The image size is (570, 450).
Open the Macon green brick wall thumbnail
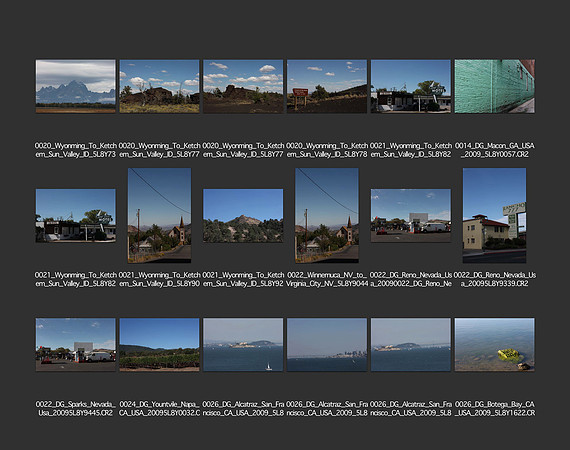click(495, 87)
